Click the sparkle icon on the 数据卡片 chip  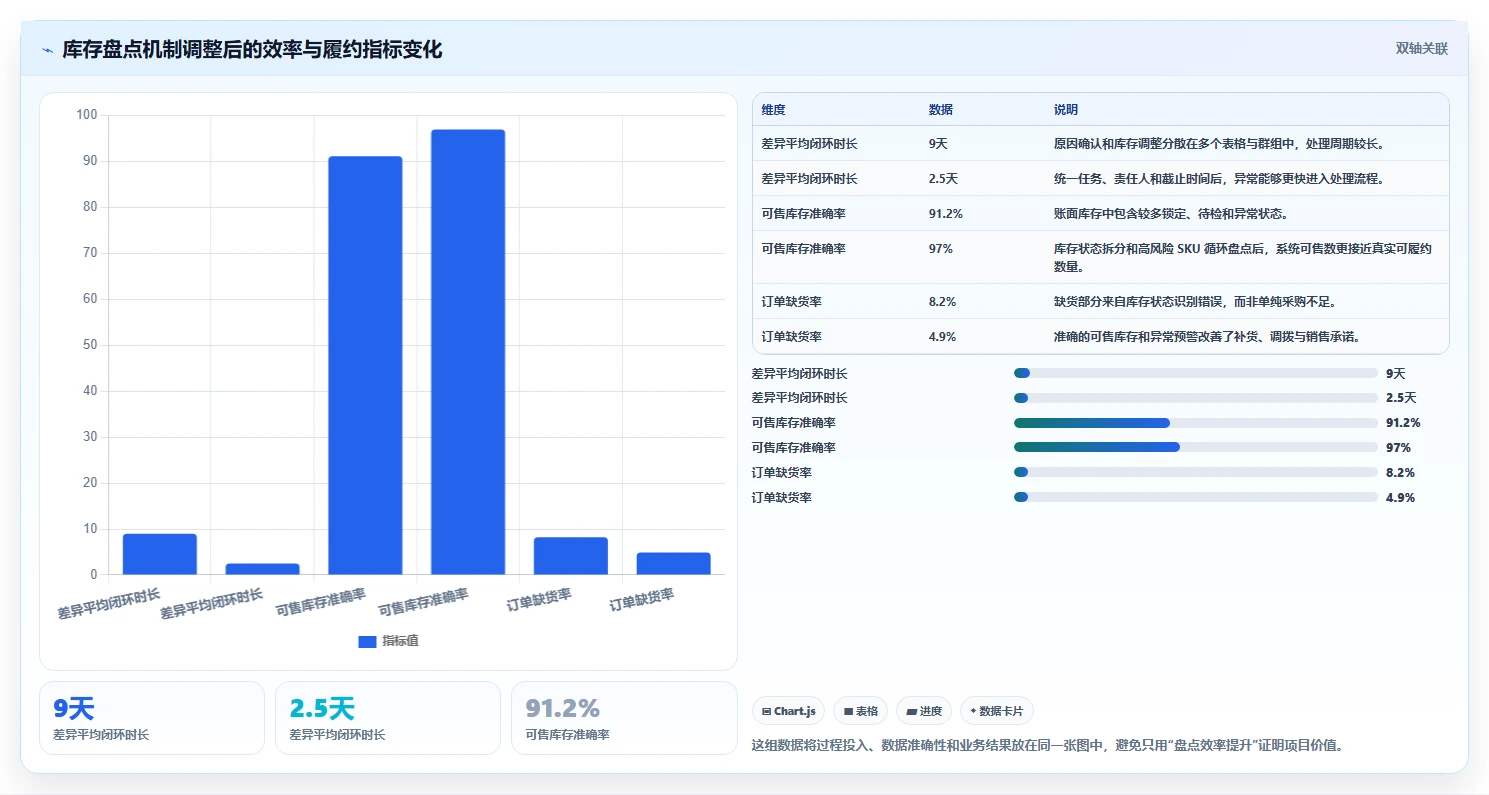973,711
